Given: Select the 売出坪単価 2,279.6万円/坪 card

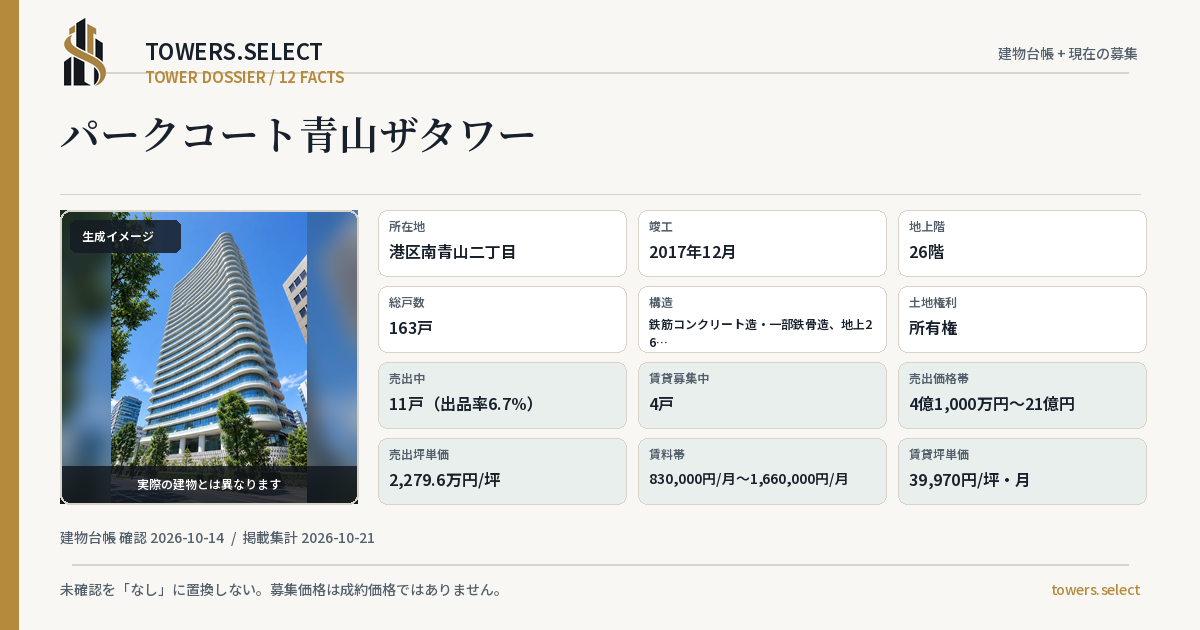Looking at the screenshot, I should point(502,471).
